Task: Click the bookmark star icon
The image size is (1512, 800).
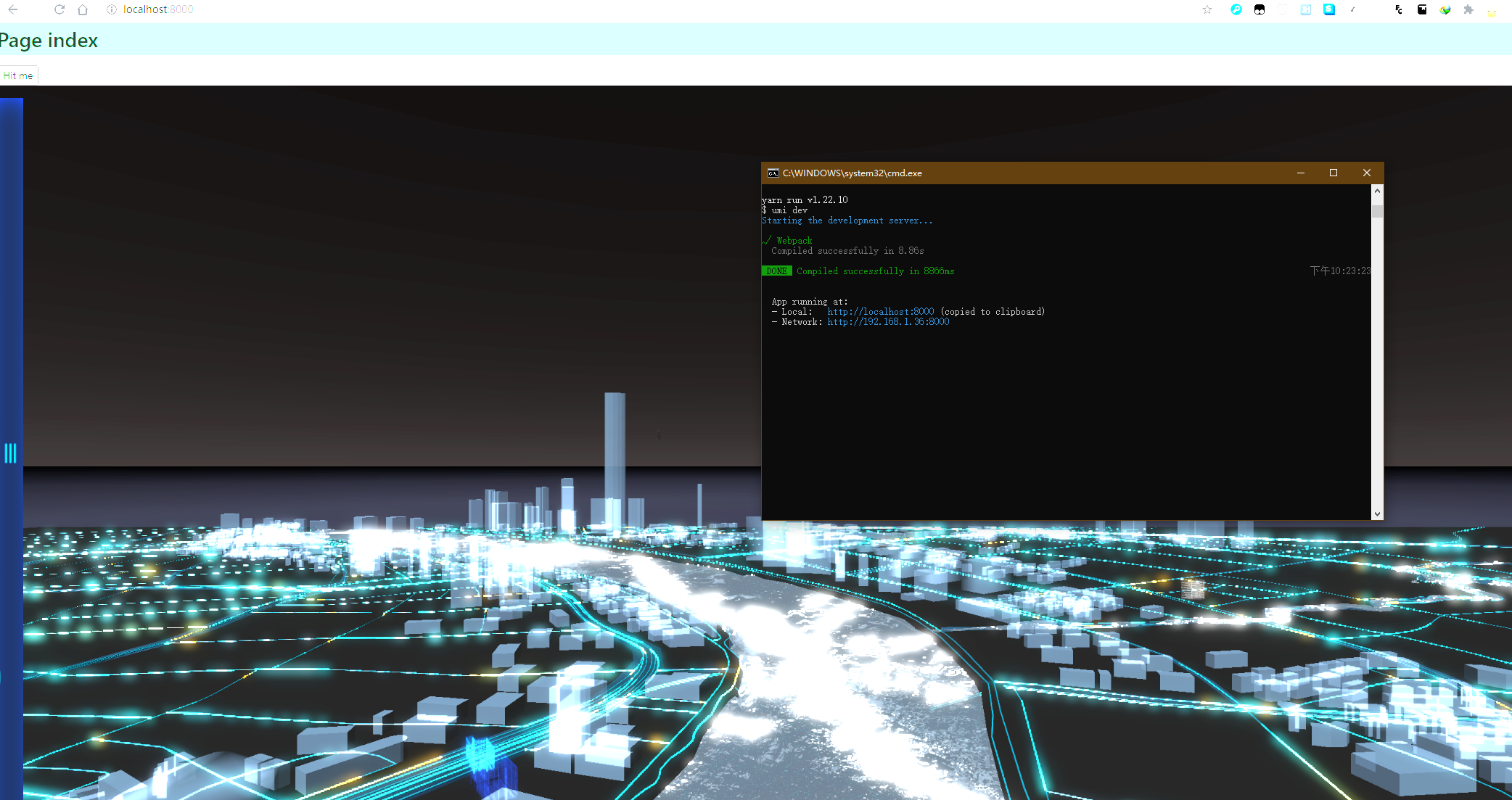Action: (x=1207, y=9)
